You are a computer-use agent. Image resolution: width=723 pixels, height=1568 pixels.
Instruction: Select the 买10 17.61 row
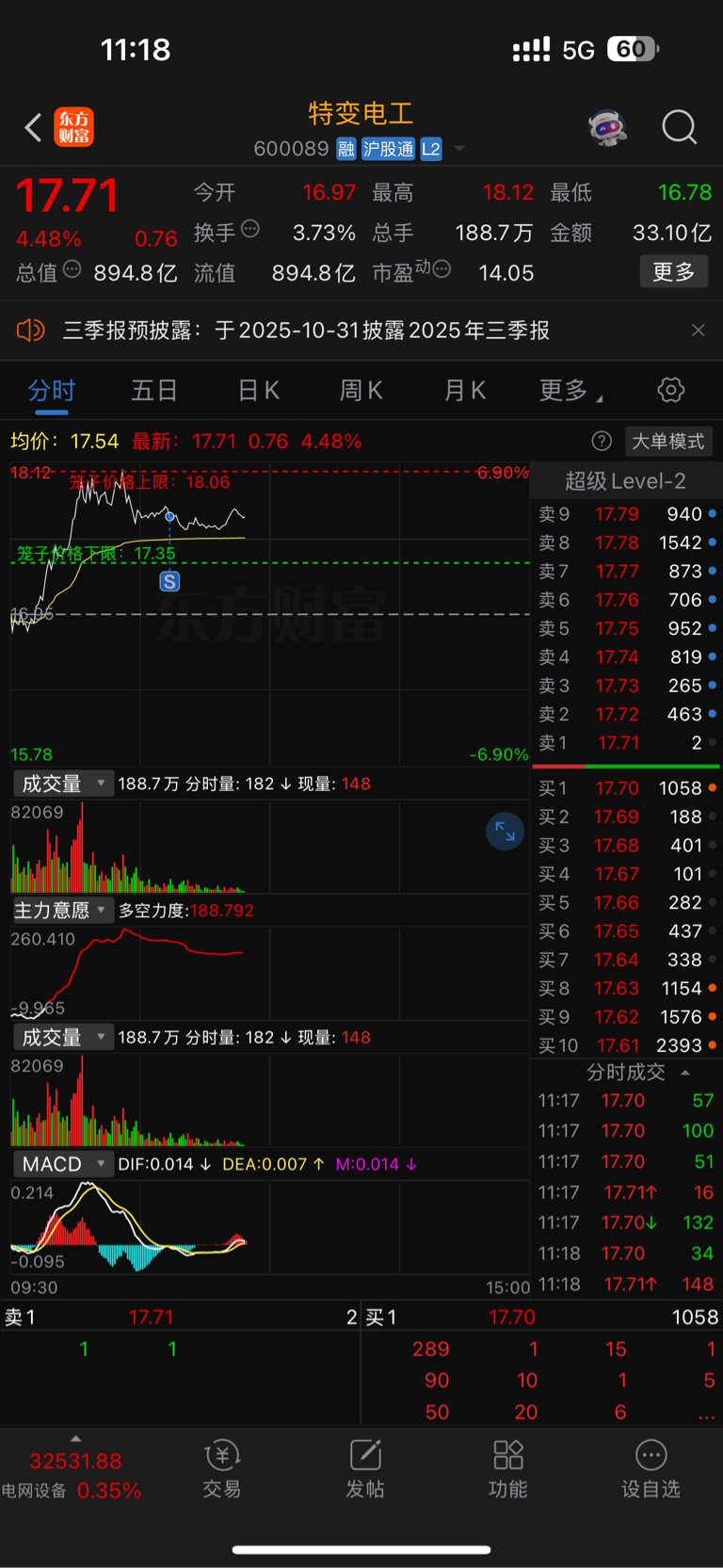coord(627,1045)
